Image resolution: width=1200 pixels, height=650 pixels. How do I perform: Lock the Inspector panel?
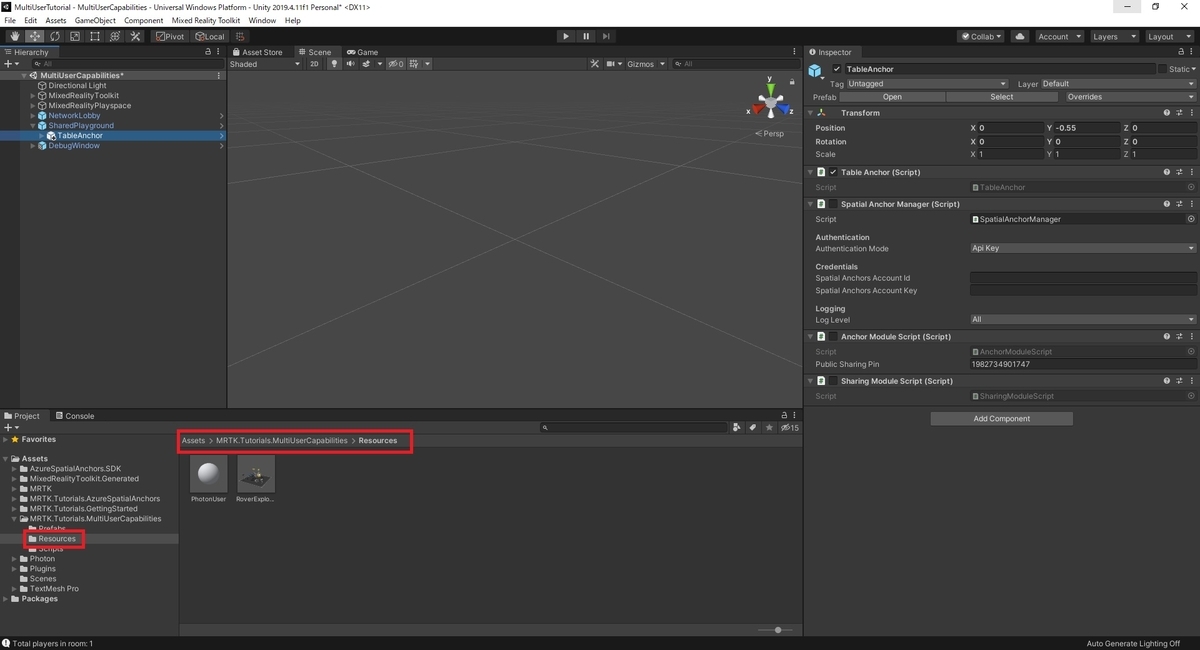[1181, 52]
